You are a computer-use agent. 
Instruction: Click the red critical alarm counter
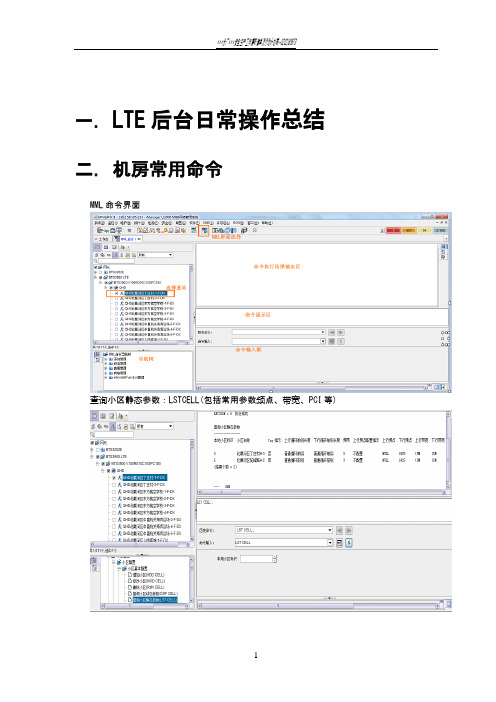393,230
